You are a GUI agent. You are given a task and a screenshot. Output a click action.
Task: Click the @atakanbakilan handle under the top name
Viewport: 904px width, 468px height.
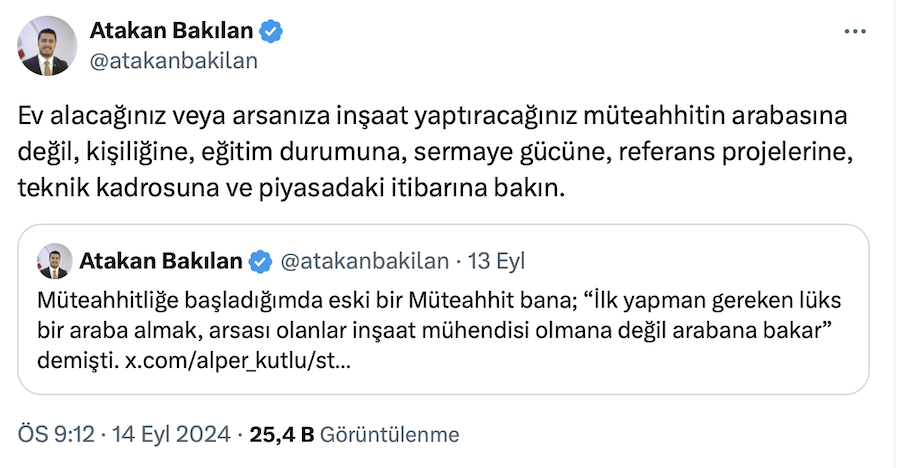pos(174,60)
